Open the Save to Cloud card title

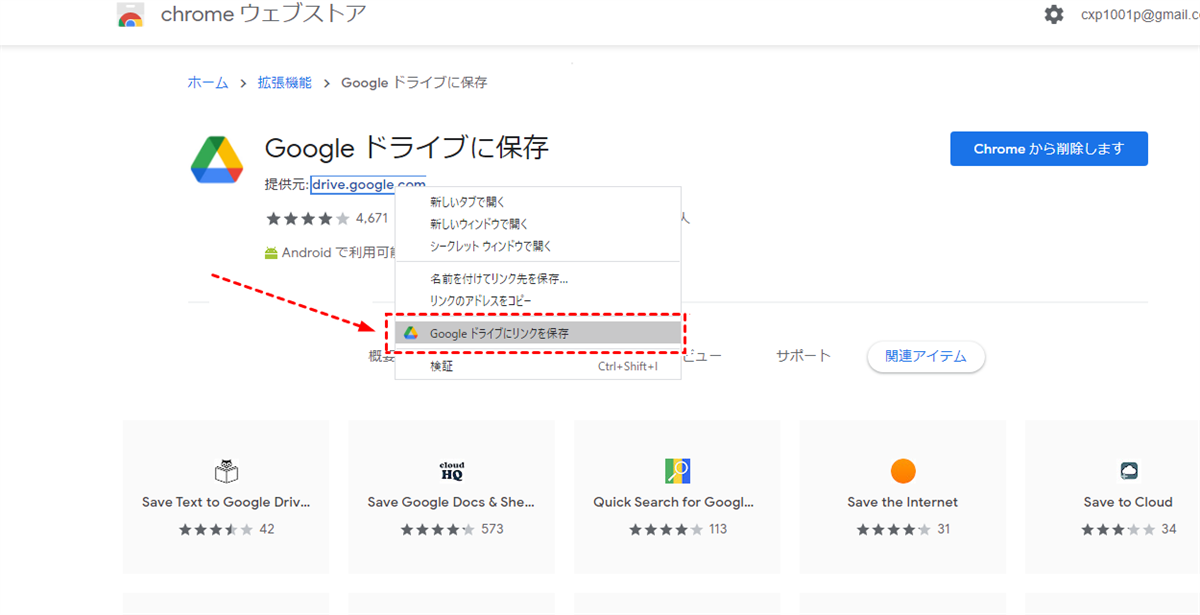tap(1129, 503)
